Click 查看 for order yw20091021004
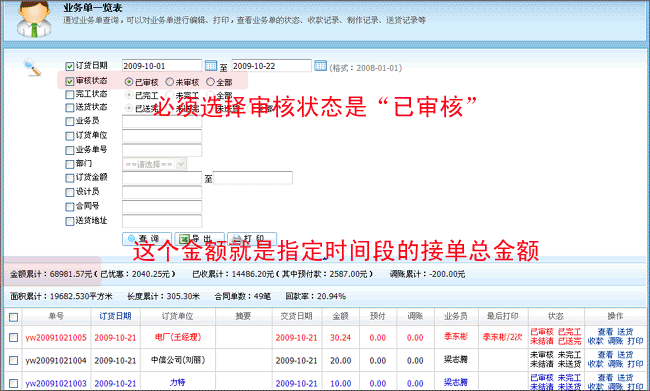This screenshot has height=391, width=650. coord(605,355)
